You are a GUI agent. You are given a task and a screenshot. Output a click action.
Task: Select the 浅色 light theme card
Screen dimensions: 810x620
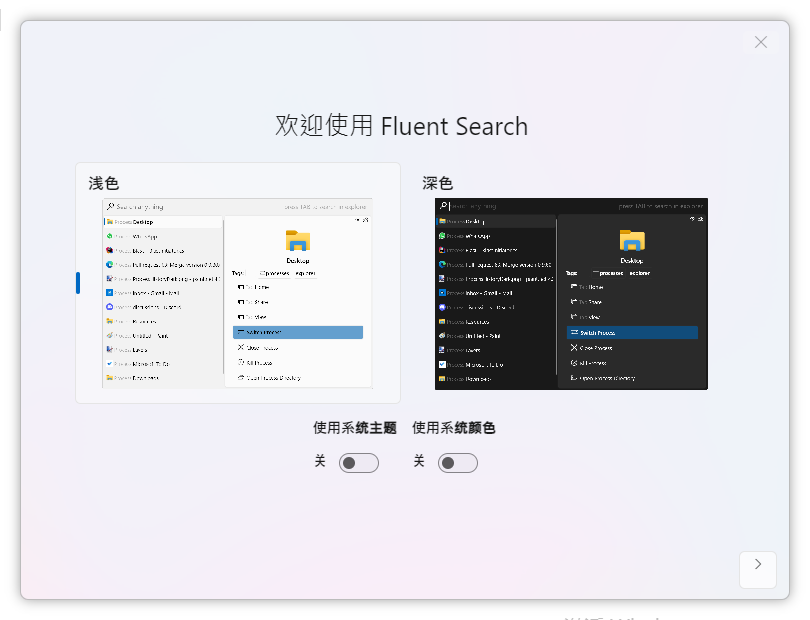[238, 283]
